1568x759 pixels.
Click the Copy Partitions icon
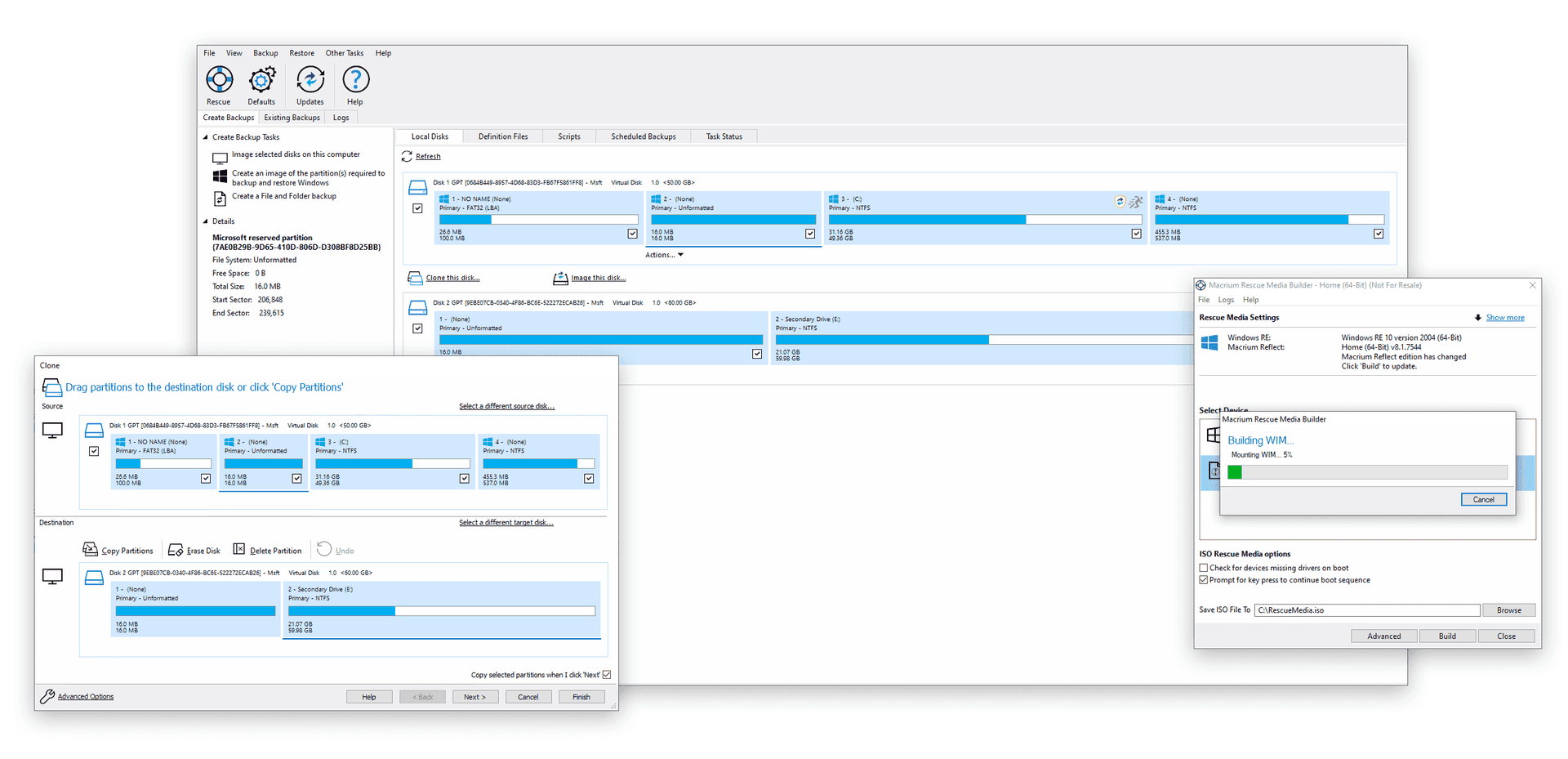[91, 550]
